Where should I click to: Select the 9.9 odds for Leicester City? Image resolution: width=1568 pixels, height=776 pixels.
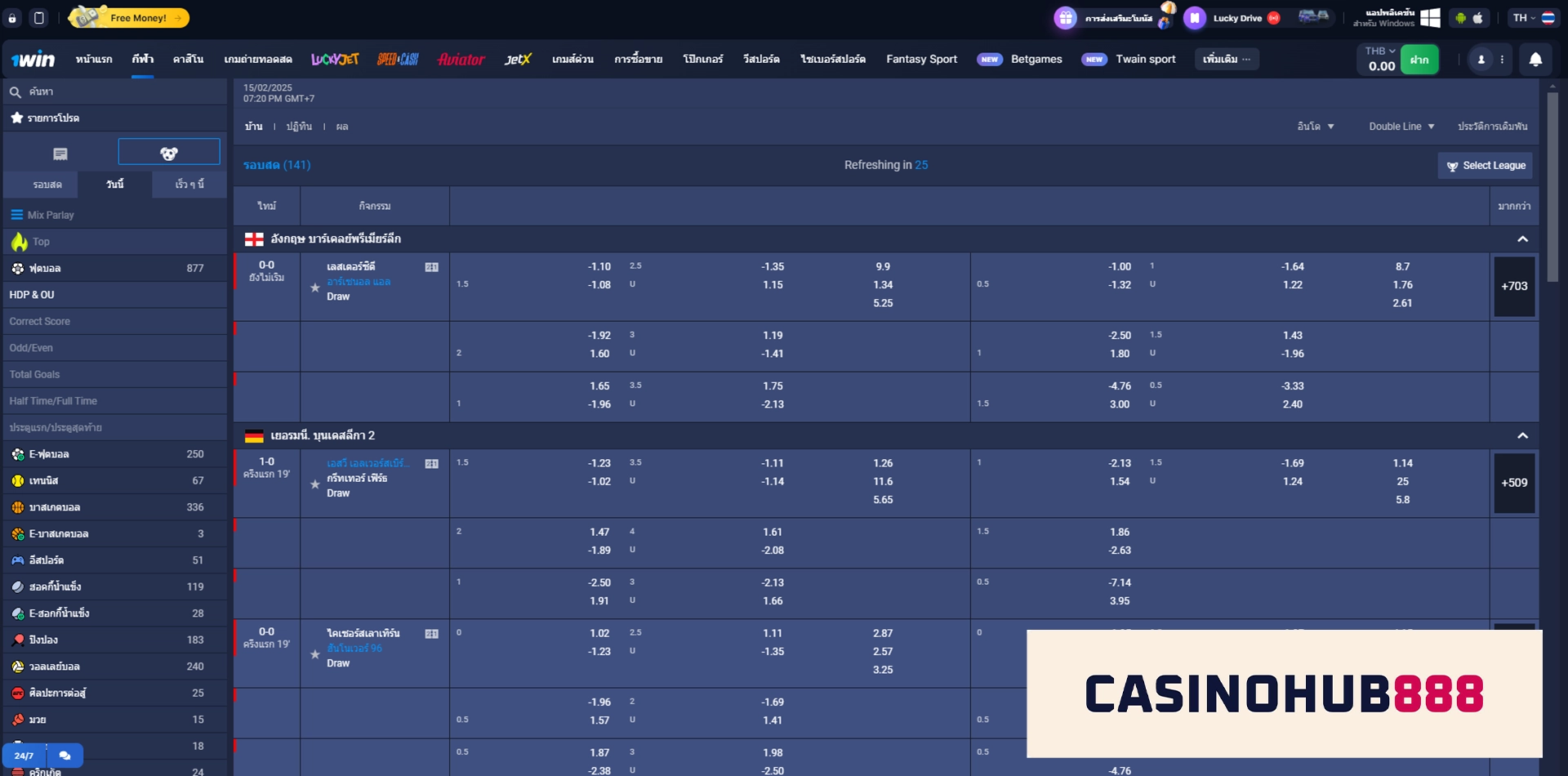coord(883,267)
